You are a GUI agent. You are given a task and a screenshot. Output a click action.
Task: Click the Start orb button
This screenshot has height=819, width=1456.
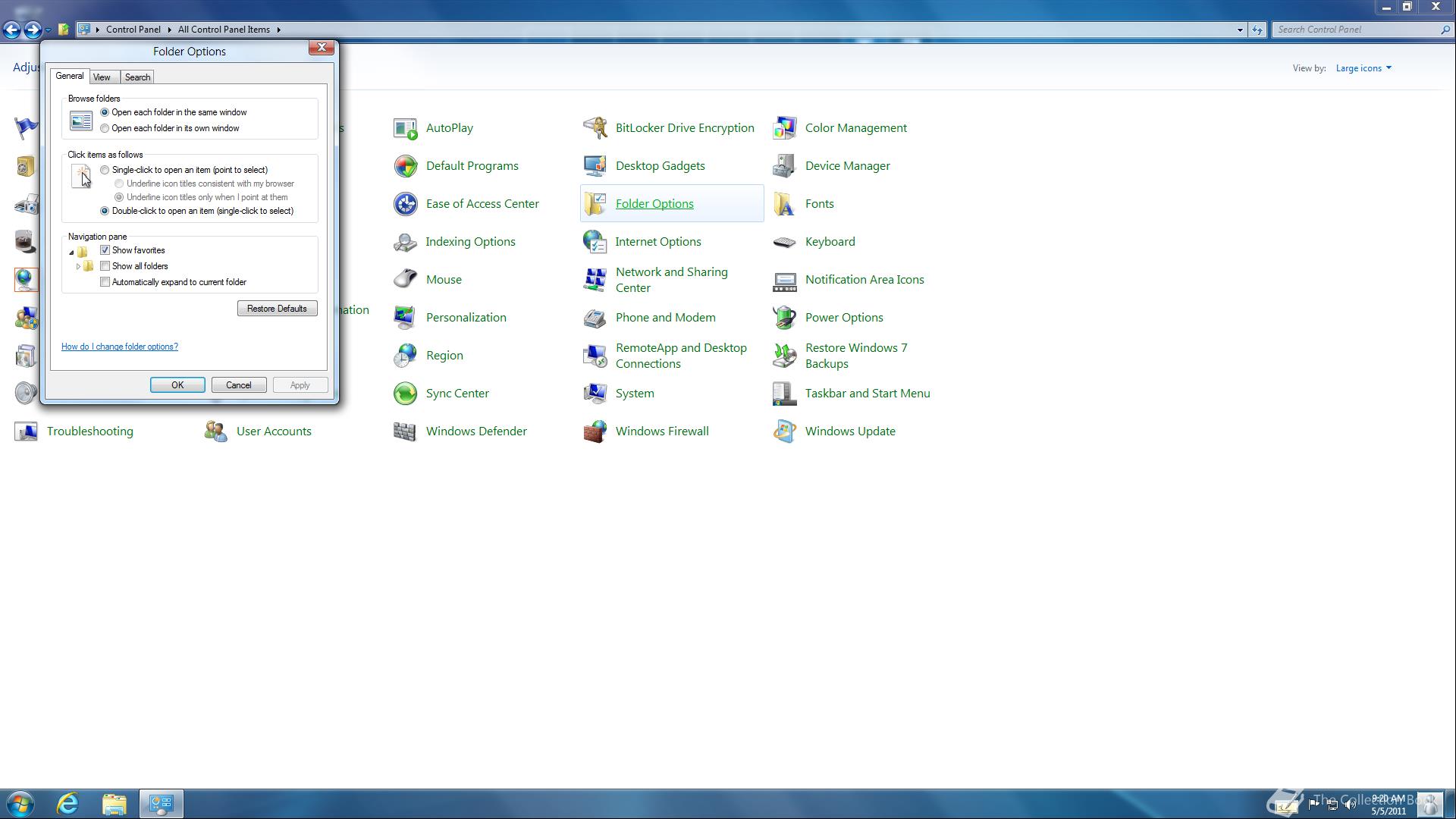click(x=20, y=804)
